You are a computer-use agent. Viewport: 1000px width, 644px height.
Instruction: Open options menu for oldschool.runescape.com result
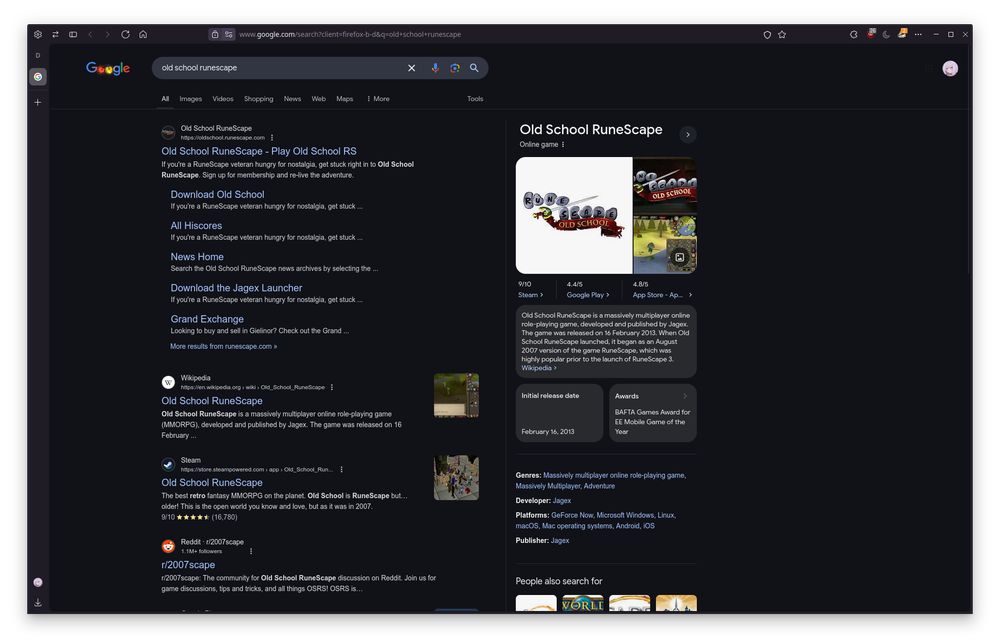(272, 137)
